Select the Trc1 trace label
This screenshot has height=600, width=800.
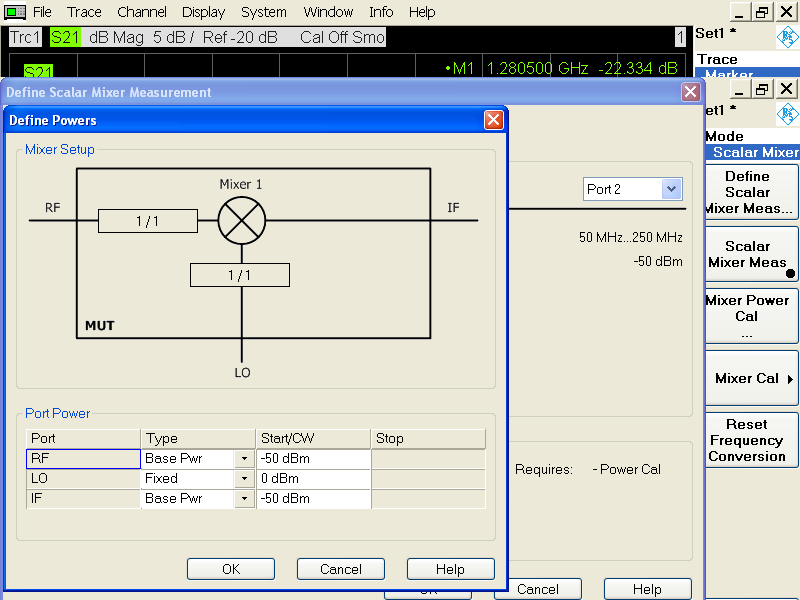pos(25,37)
